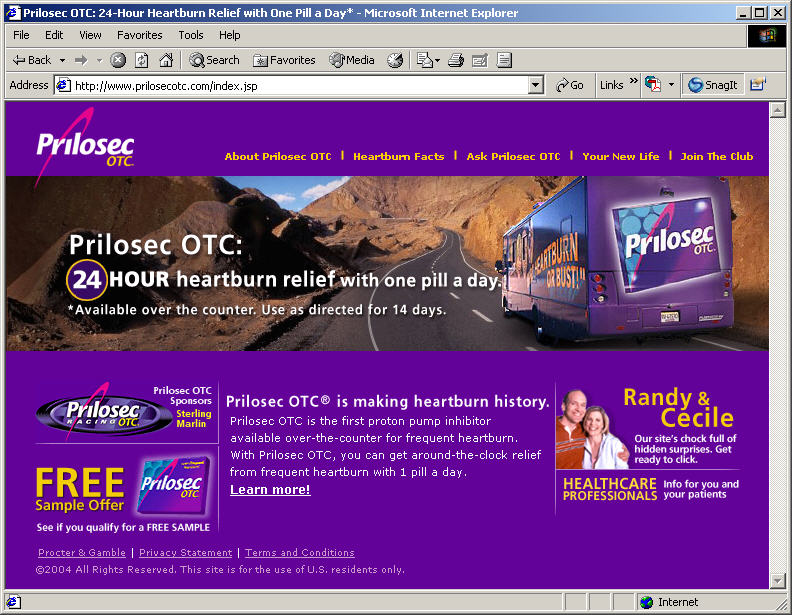
Task: Open About Prilosec OTC nav link
Action: tap(278, 157)
